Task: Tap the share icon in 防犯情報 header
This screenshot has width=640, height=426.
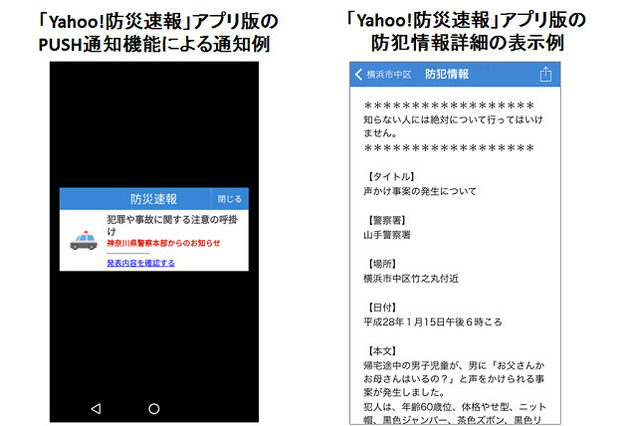Action: [545, 74]
